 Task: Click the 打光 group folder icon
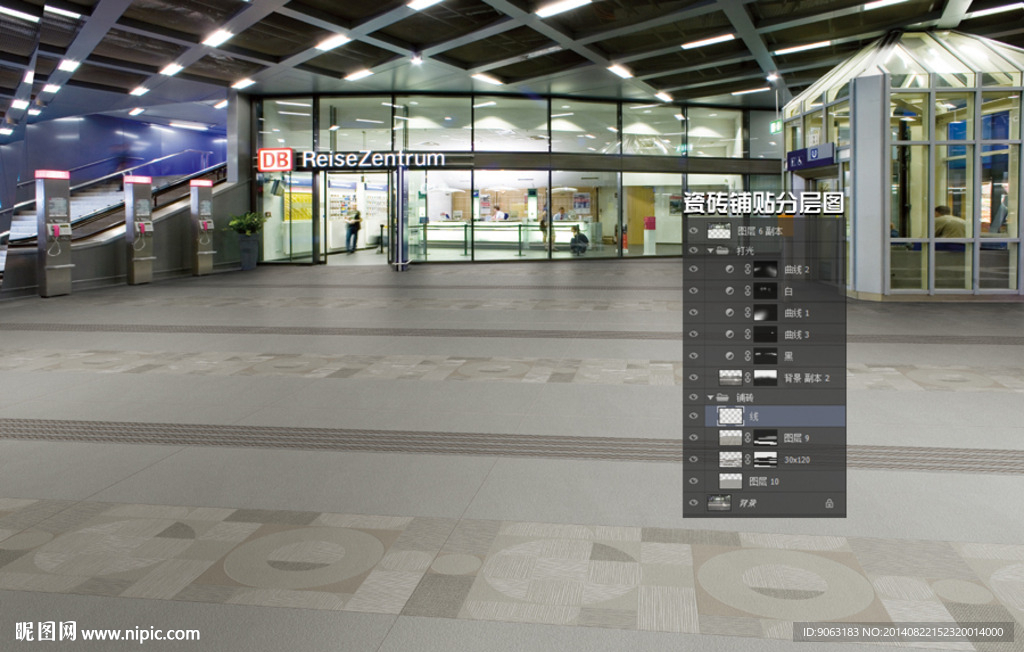click(722, 250)
